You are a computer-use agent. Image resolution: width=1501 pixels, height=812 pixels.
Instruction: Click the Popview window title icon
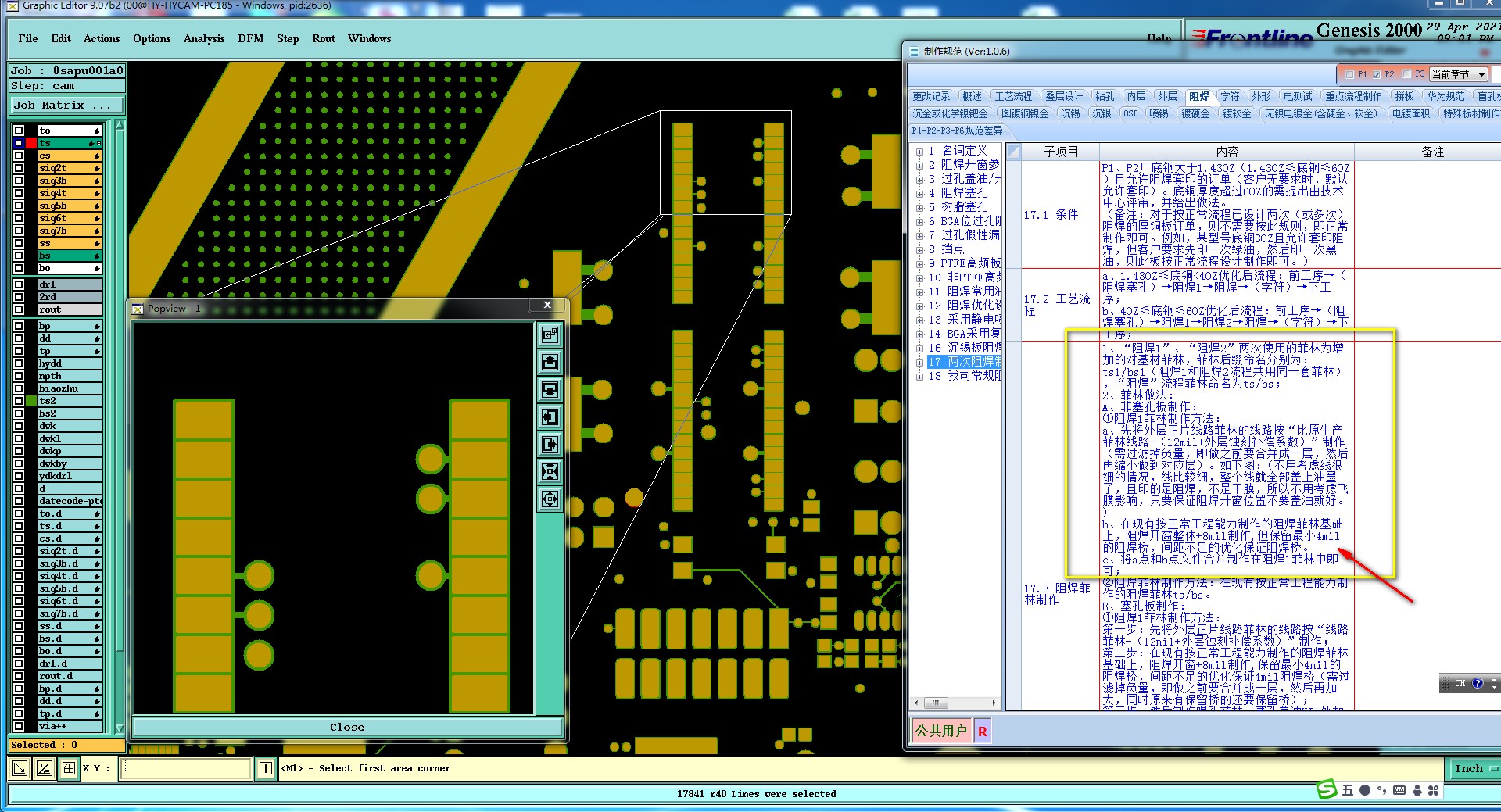pyautogui.click(x=138, y=309)
